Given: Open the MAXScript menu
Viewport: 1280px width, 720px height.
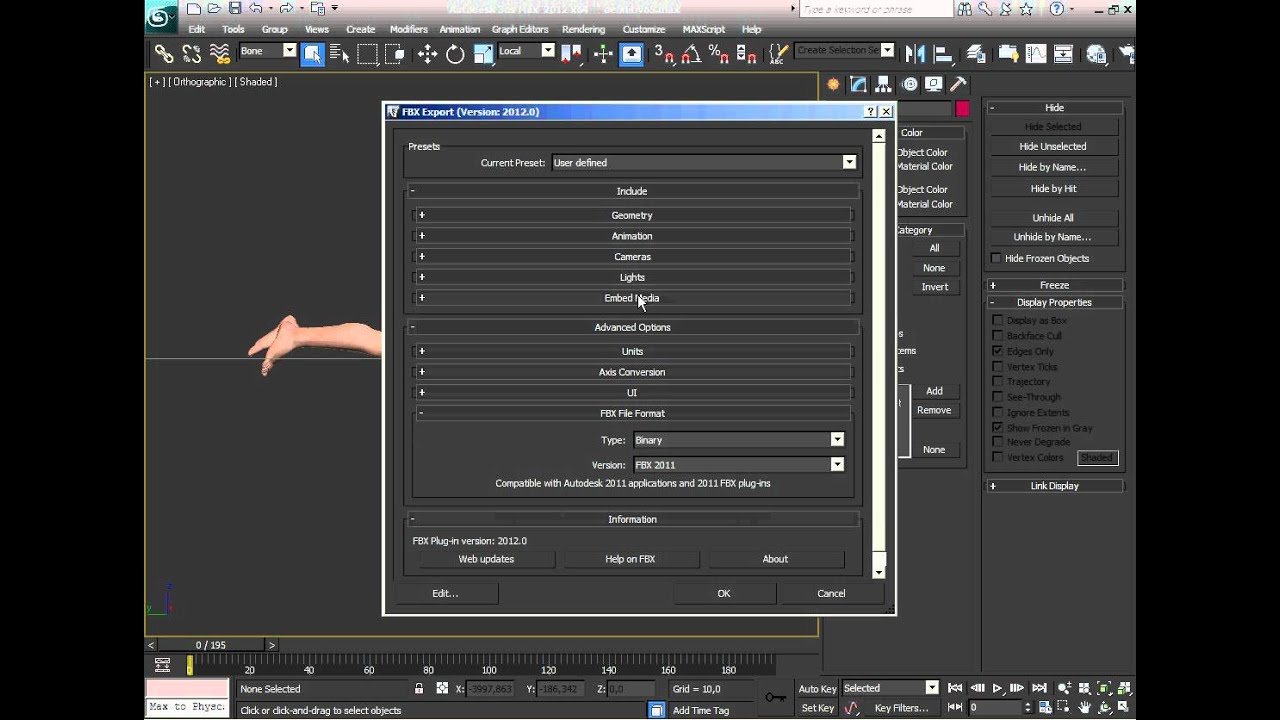Looking at the screenshot, I should click(x=704, y=29).
